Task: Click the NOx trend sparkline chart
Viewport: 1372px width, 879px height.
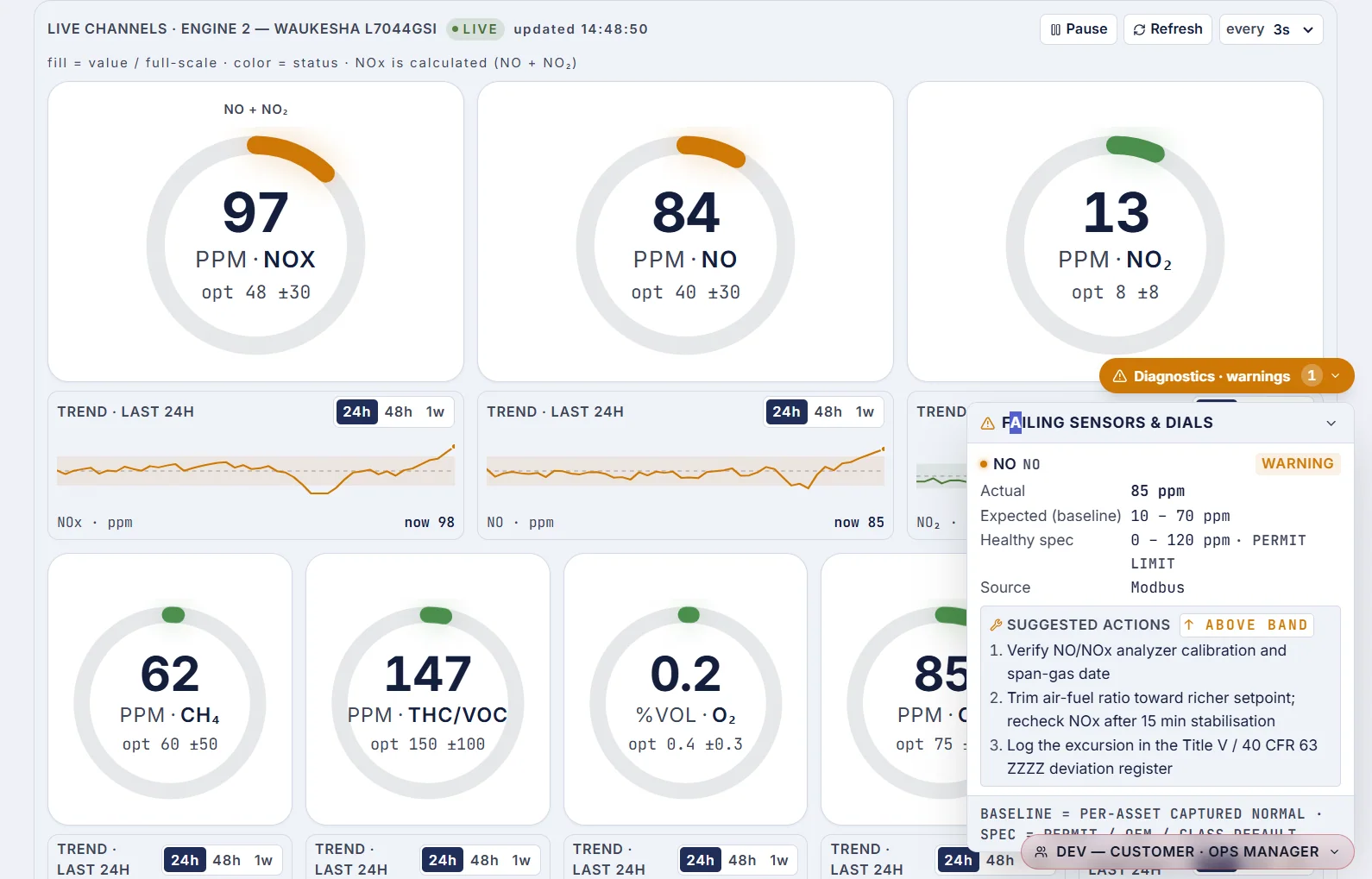Action: (x=255, y=469)
